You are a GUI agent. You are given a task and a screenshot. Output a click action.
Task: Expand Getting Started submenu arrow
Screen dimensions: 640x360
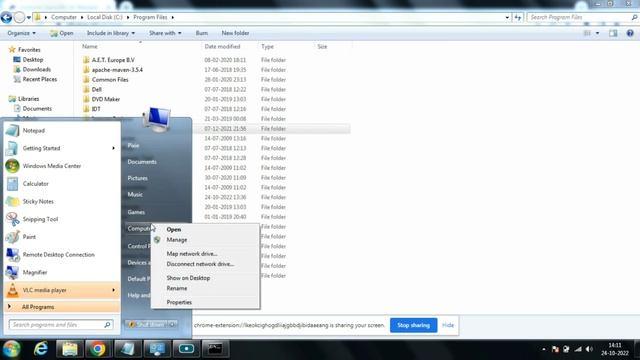[x=113, y=148]
